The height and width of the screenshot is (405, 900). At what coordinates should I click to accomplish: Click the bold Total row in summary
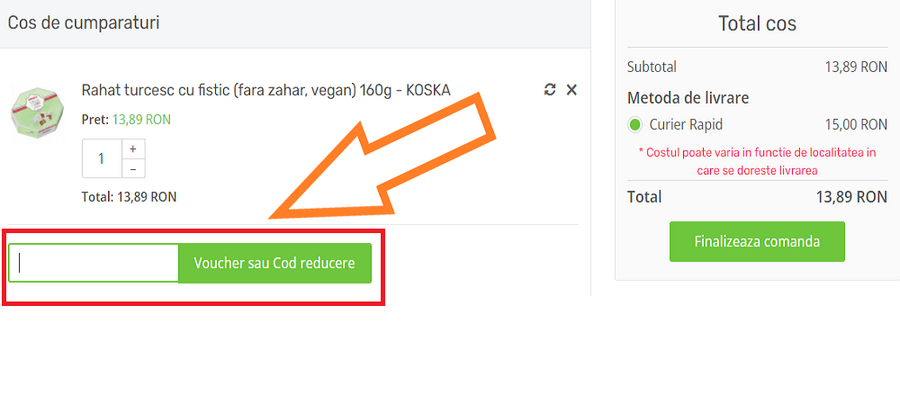pos(757,197)
